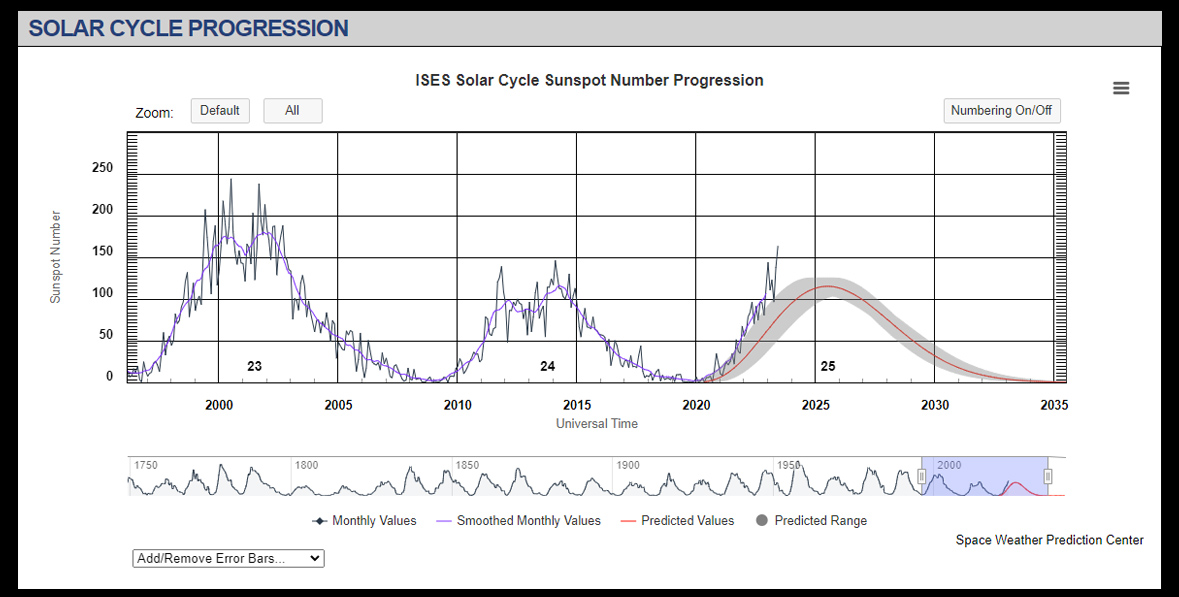Click solar cycle 25 number label

[828, 366]
